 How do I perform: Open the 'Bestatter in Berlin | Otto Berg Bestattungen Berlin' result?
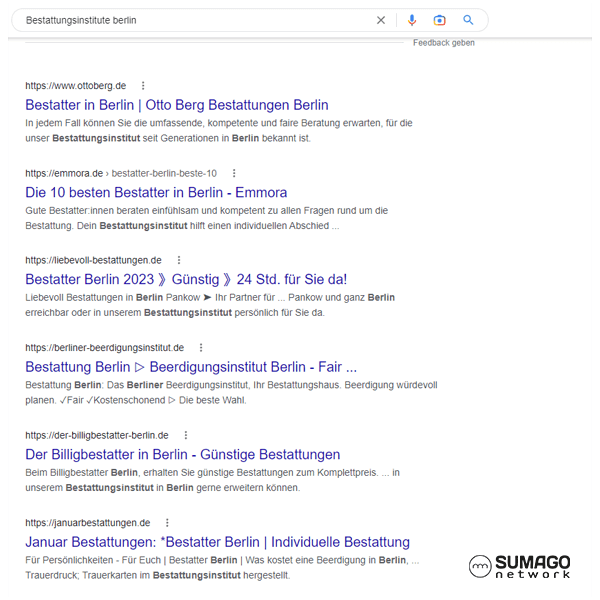[177, 105]
